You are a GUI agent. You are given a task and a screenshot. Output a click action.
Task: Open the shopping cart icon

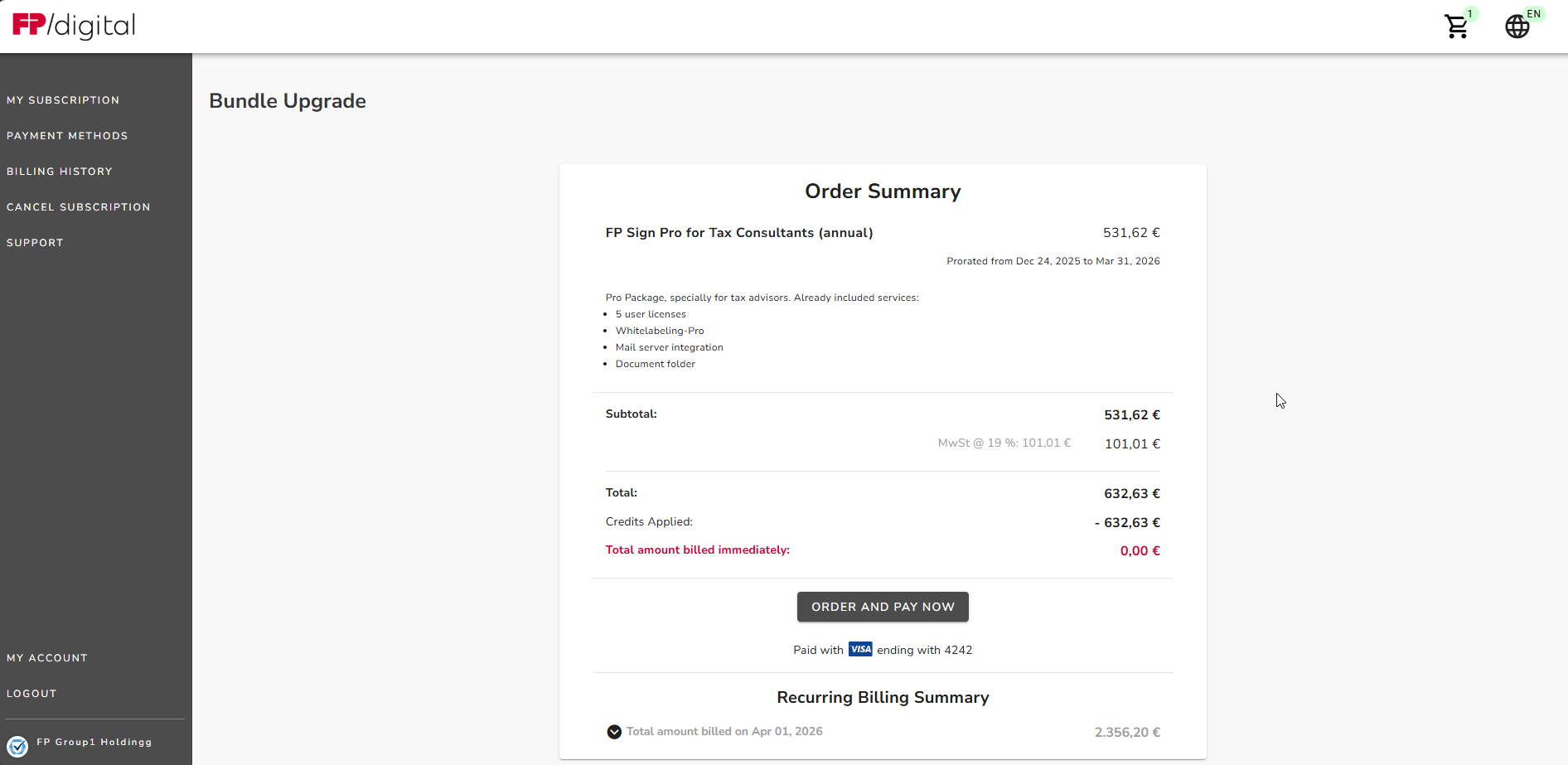coord(1456,27)
